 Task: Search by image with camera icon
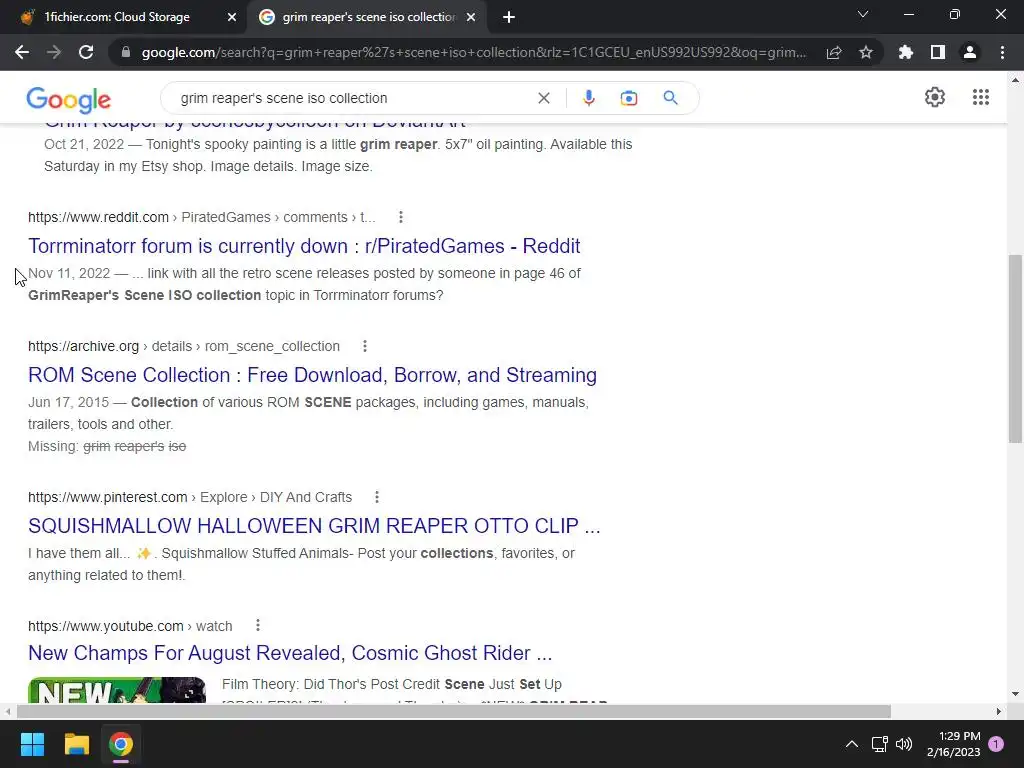pos(629,98)
